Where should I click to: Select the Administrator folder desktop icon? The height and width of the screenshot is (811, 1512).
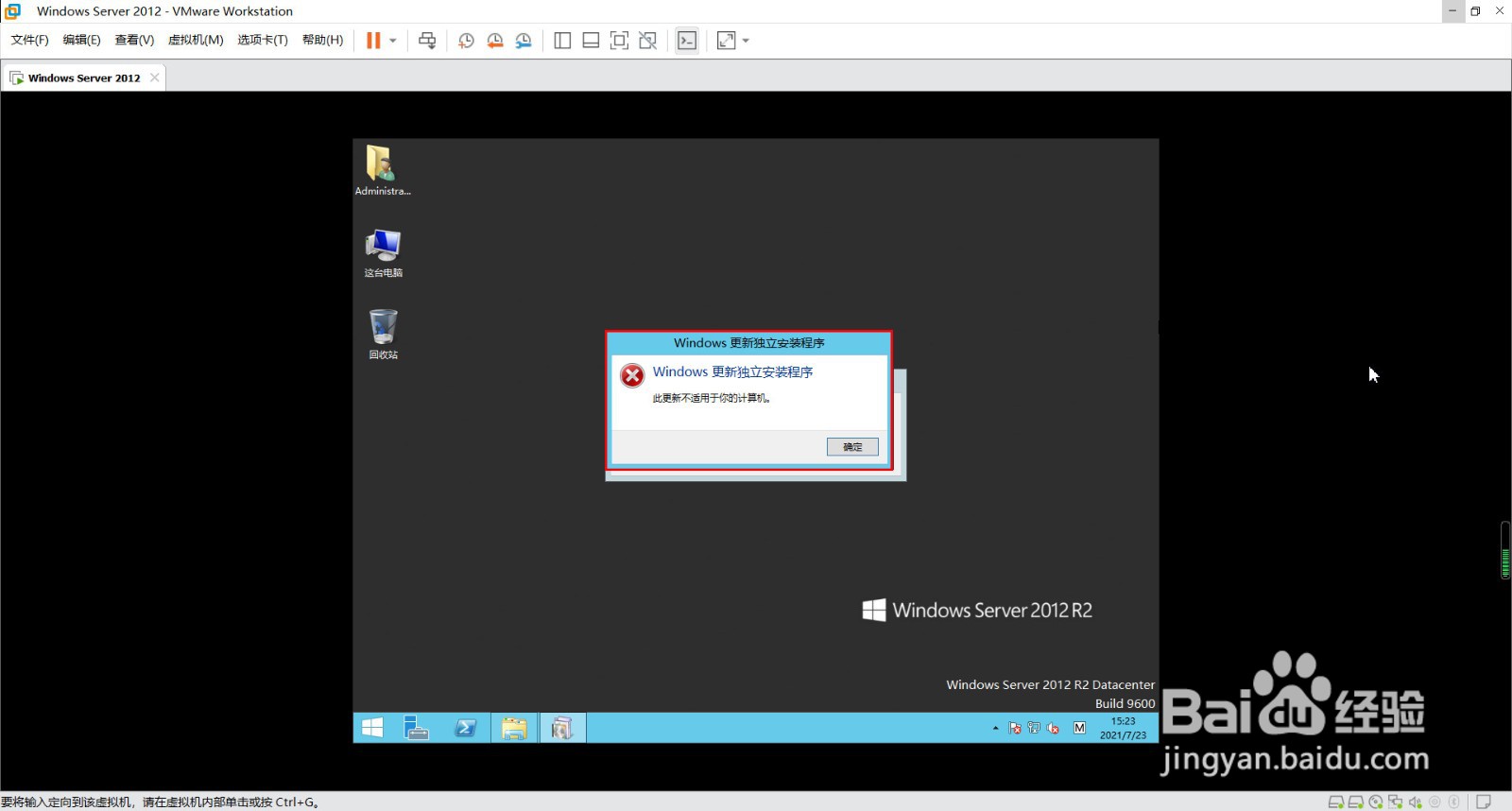point(383,170)
